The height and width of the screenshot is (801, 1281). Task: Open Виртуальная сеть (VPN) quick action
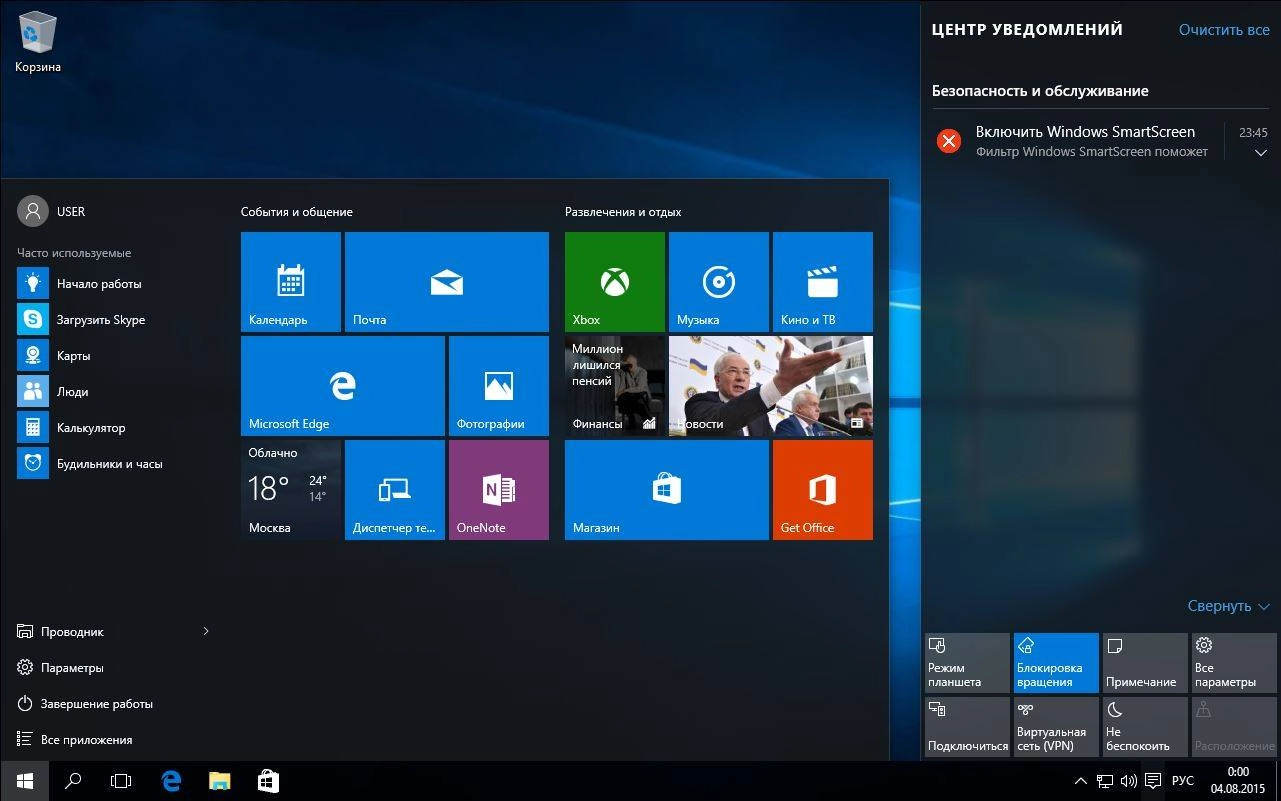tap(1056, 727)
